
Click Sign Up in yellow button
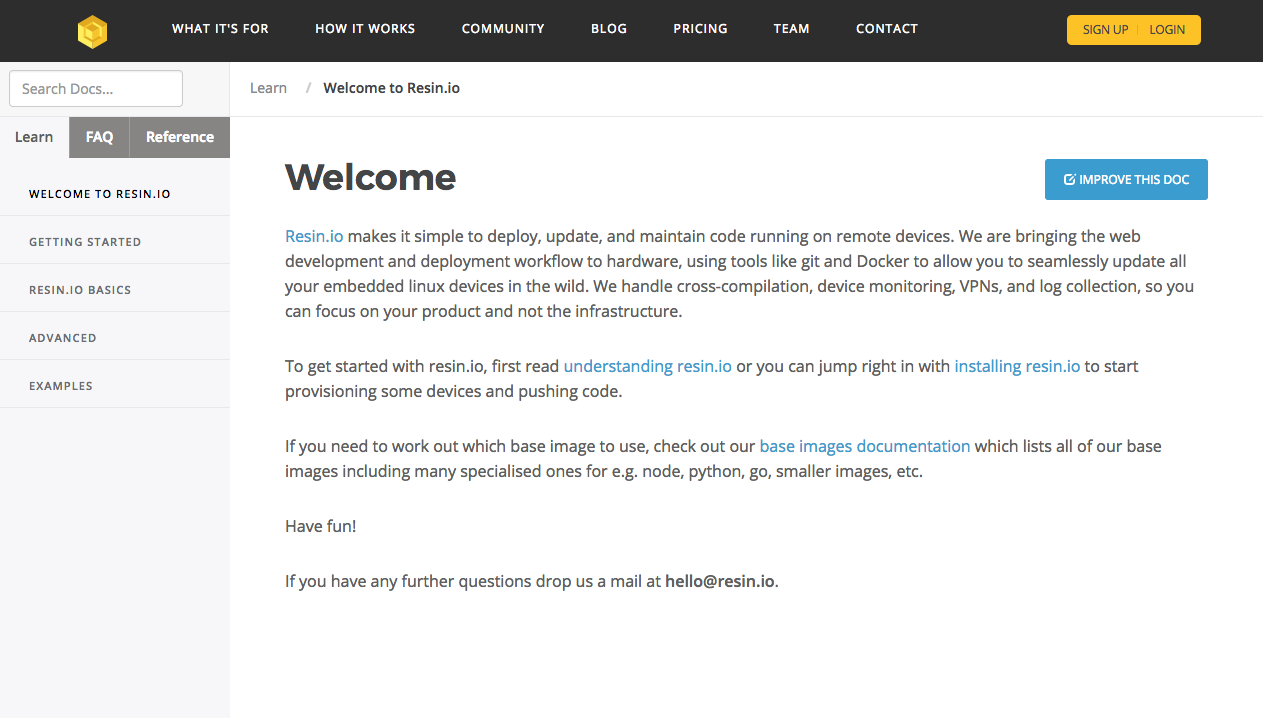click(1105, 30)
